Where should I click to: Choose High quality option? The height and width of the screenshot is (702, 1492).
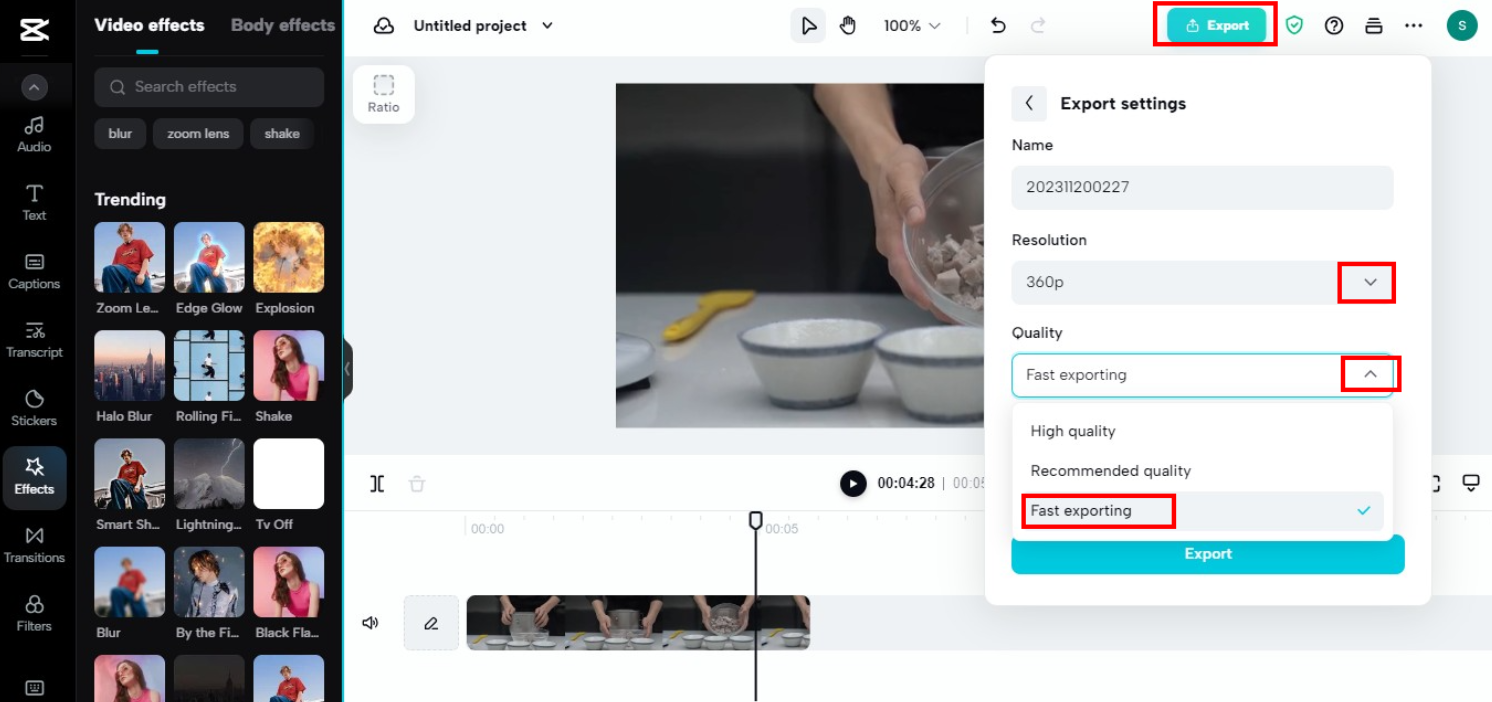pyautogui.click(x=1073, y=431)
